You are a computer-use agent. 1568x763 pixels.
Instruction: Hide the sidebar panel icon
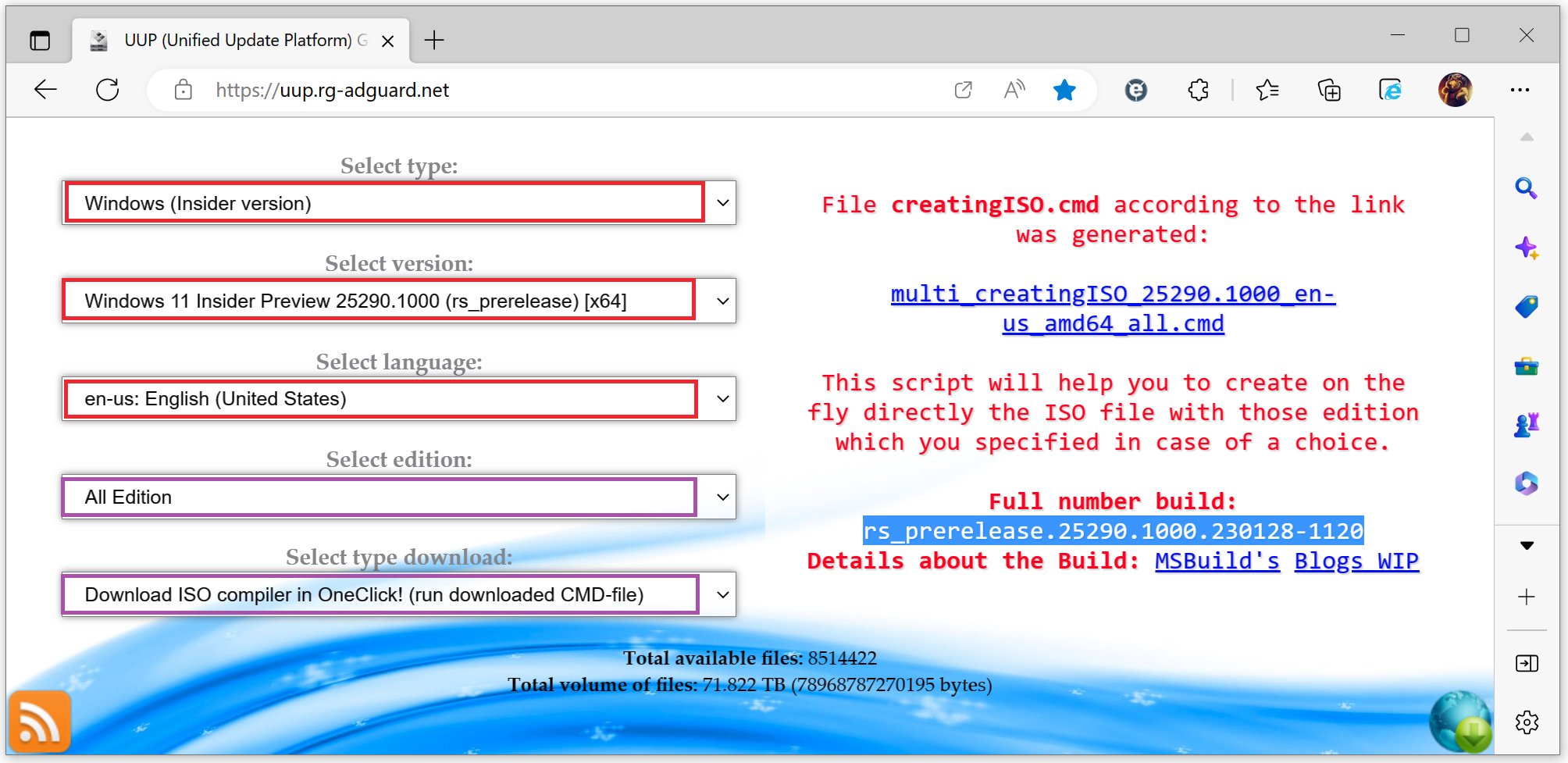(x=1527, y=663)
